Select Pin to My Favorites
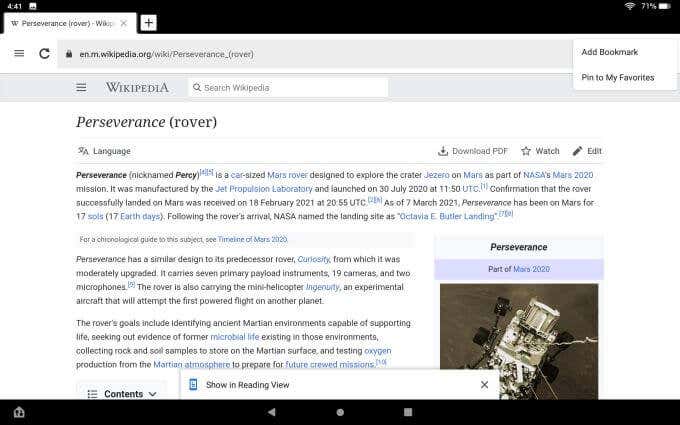680x425 pixels. click(618, 78)
